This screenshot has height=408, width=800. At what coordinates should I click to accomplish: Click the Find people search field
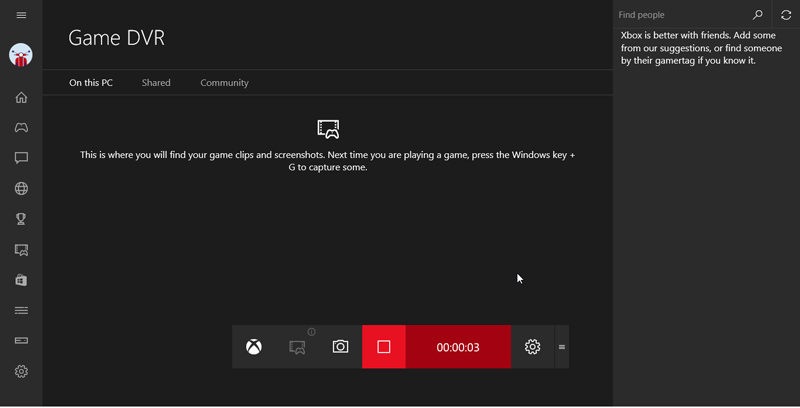680,15
